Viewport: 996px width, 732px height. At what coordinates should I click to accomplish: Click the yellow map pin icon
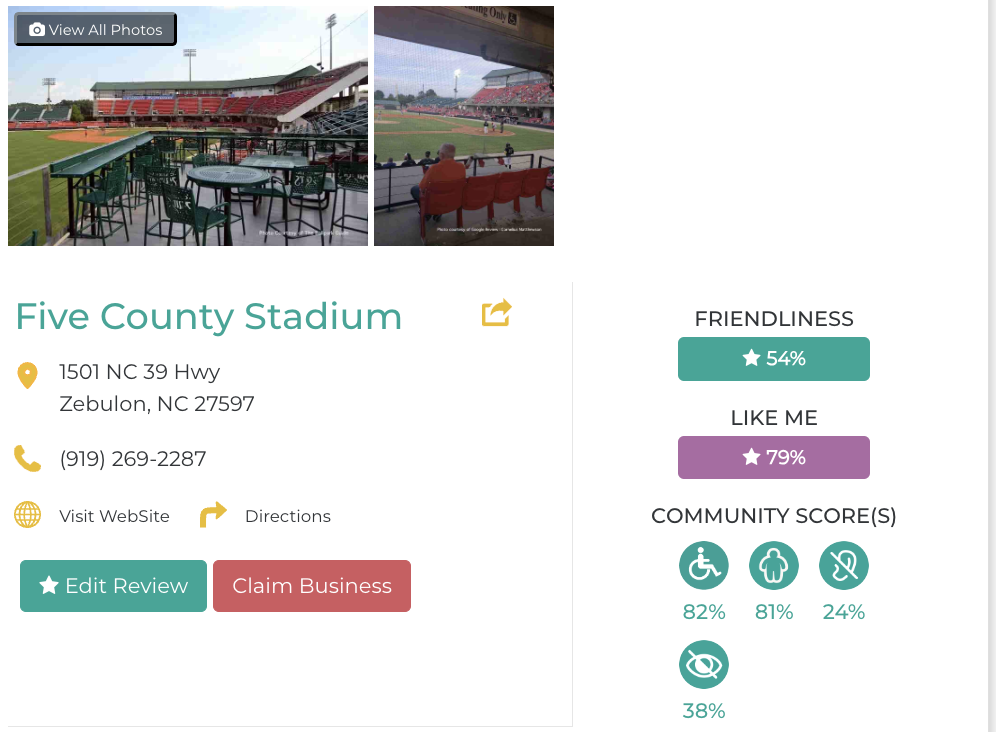(27, 376)
